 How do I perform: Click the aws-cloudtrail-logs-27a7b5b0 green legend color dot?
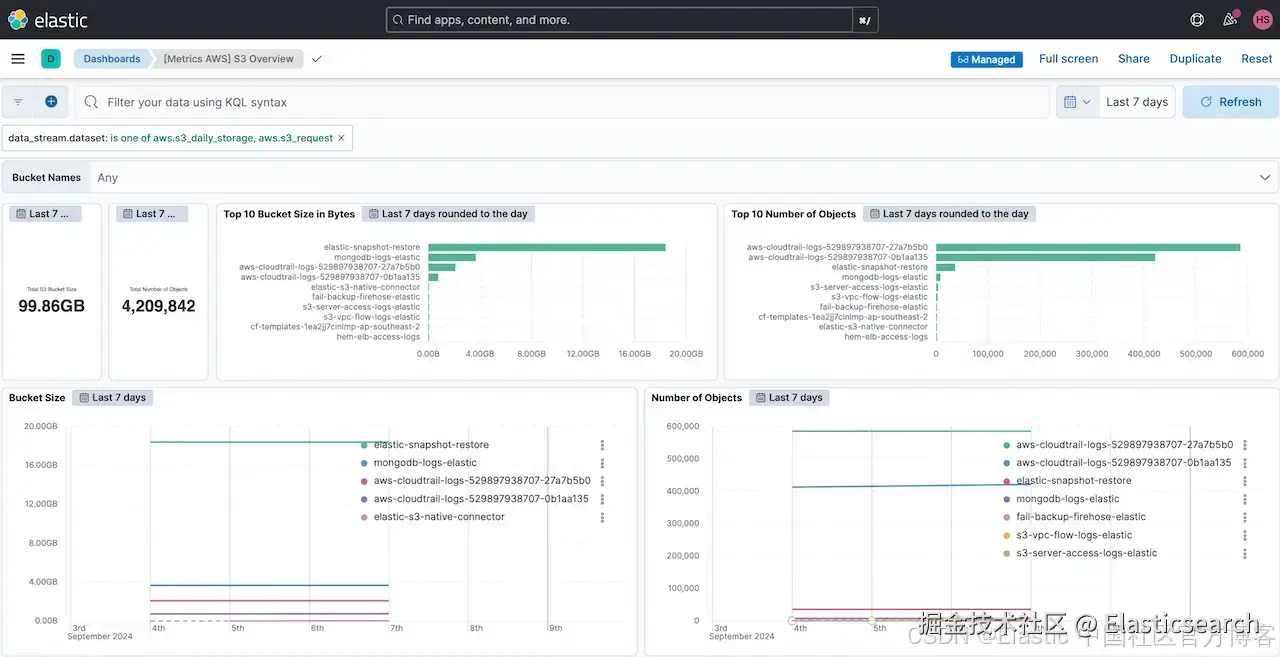(1006, 445)
